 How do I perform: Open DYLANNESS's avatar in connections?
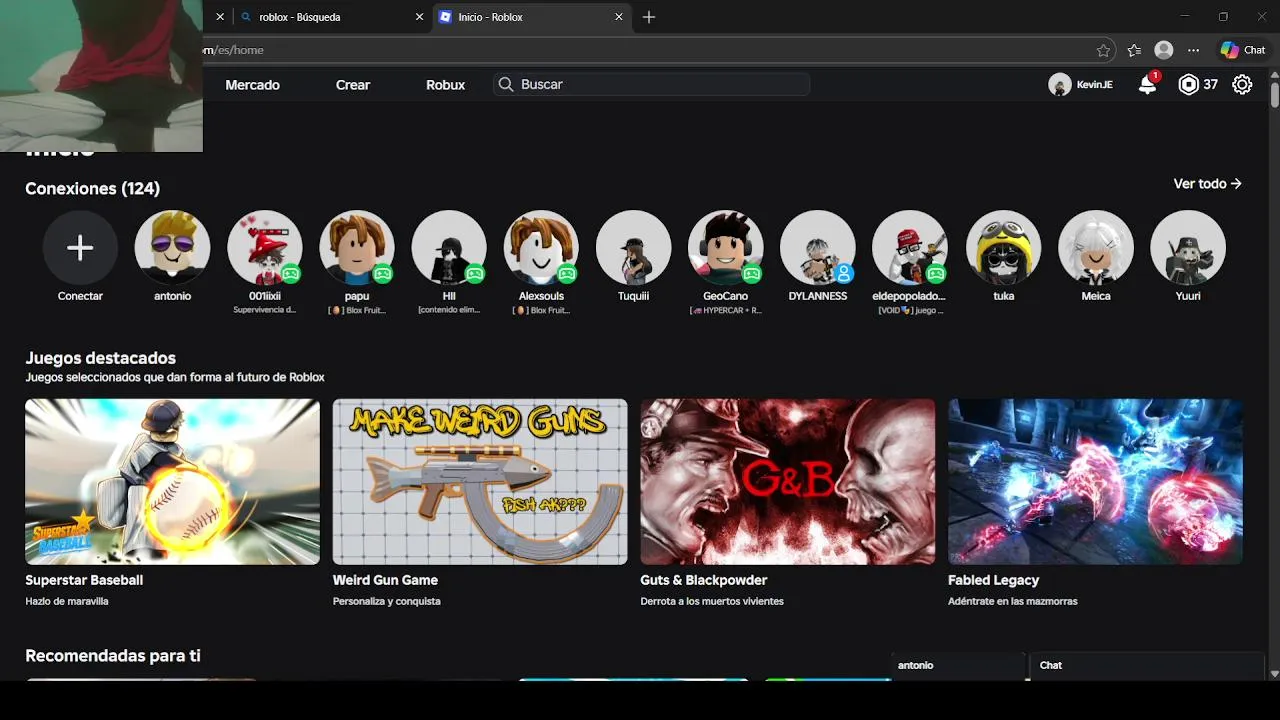click(x=818, y=248)
